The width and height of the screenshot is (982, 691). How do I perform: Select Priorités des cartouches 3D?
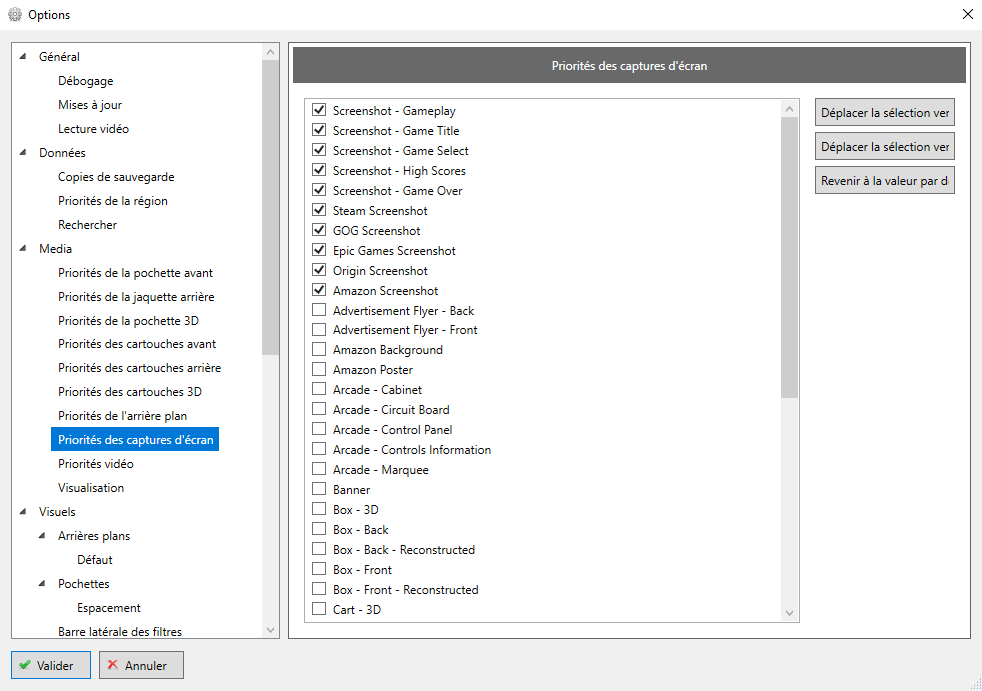click(130, 392)
